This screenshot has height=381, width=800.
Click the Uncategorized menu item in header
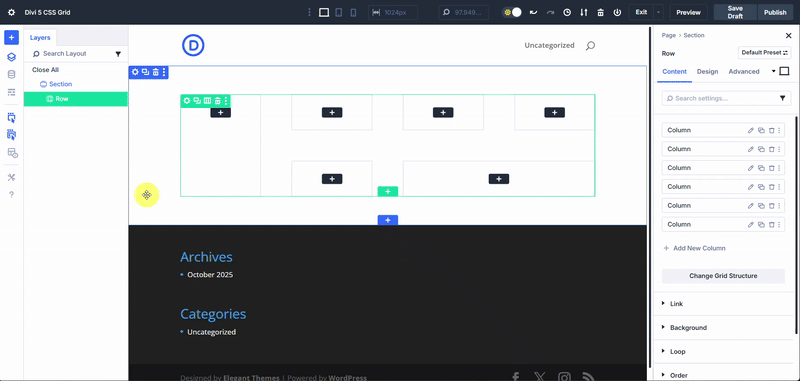click(549, 45)
